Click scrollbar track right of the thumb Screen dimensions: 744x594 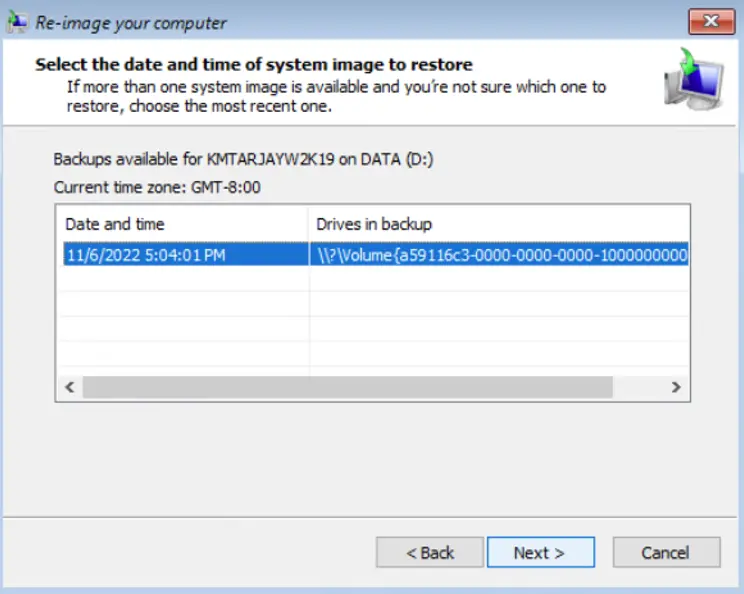637,387
